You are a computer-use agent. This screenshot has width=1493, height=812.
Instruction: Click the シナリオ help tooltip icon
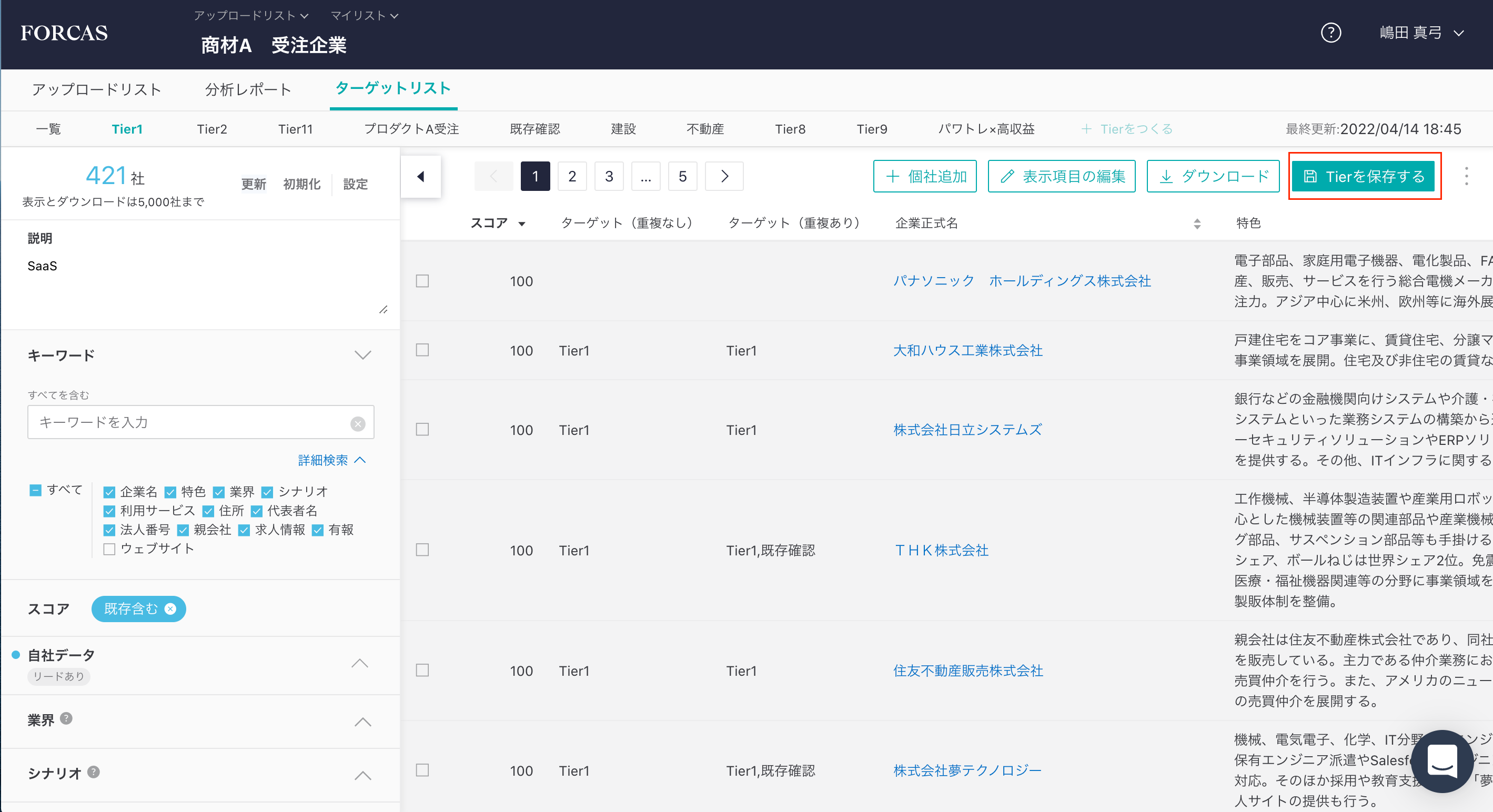point(93,772)
